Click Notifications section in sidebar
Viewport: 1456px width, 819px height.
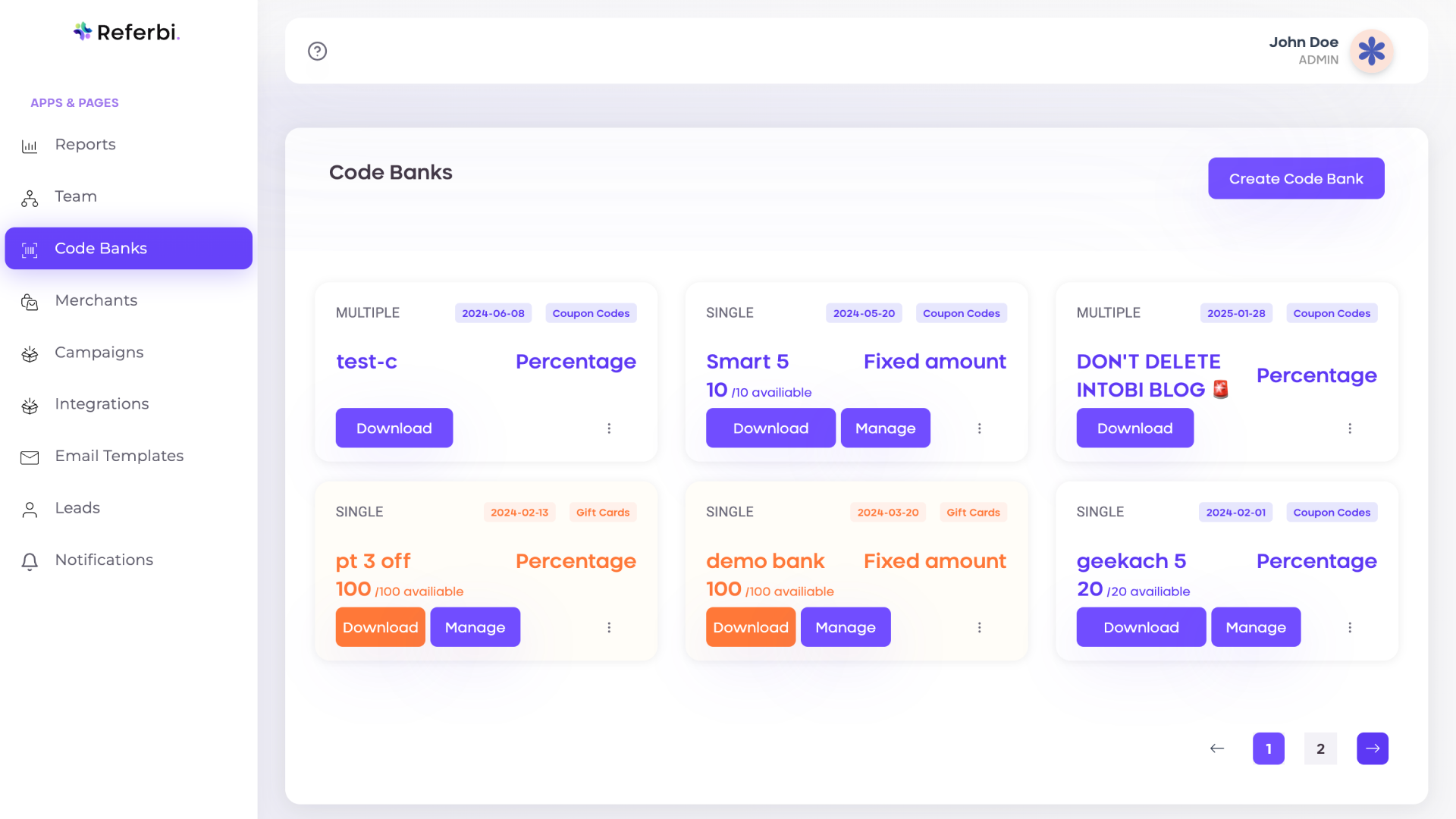104,560
